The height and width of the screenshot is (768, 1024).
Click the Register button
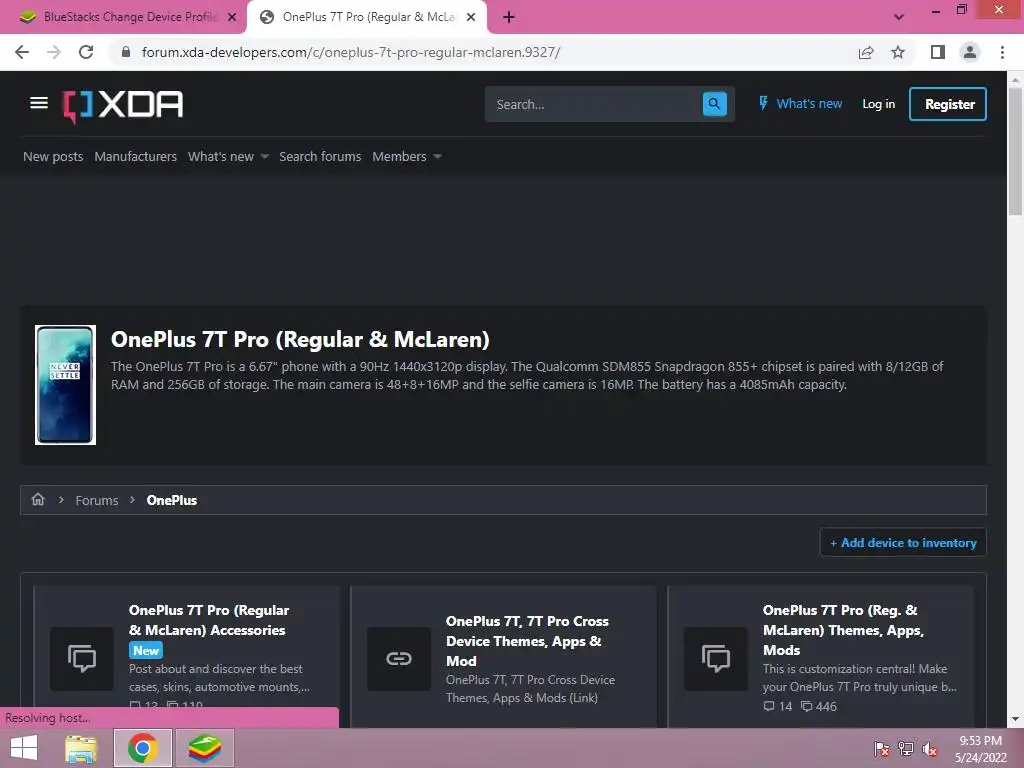tap(948, 104)
